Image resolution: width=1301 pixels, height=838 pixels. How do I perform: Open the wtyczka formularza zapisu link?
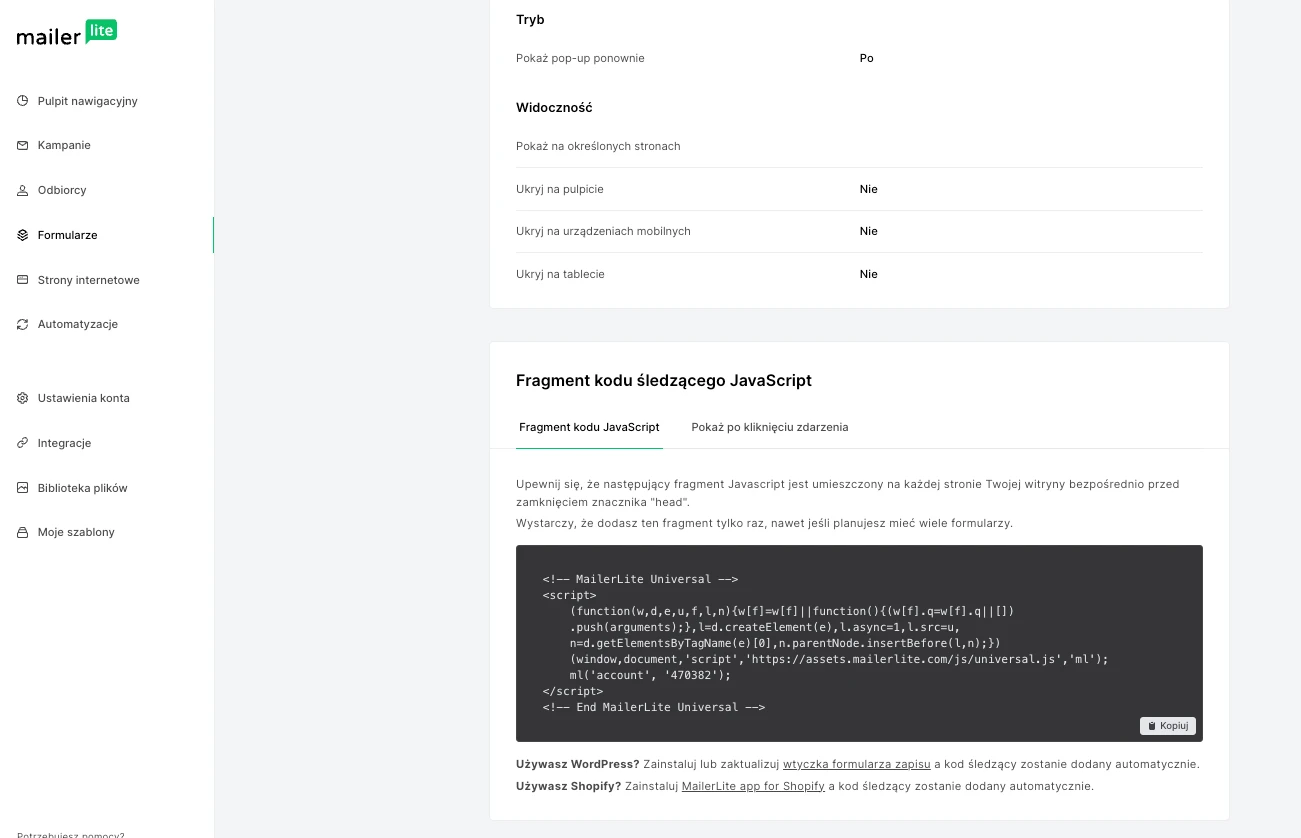856,764
